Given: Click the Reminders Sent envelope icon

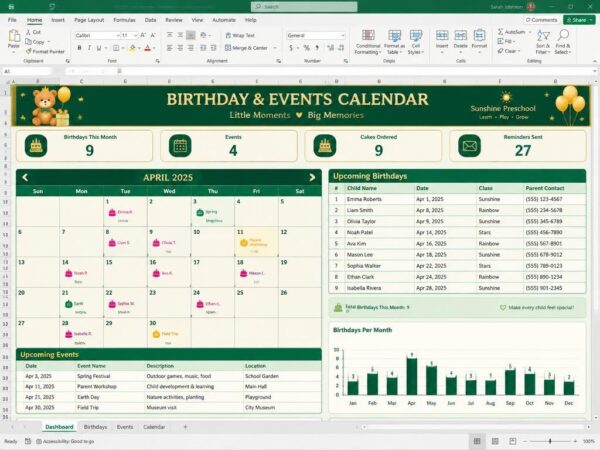Looking at the screenshot, I should [470, 146].
